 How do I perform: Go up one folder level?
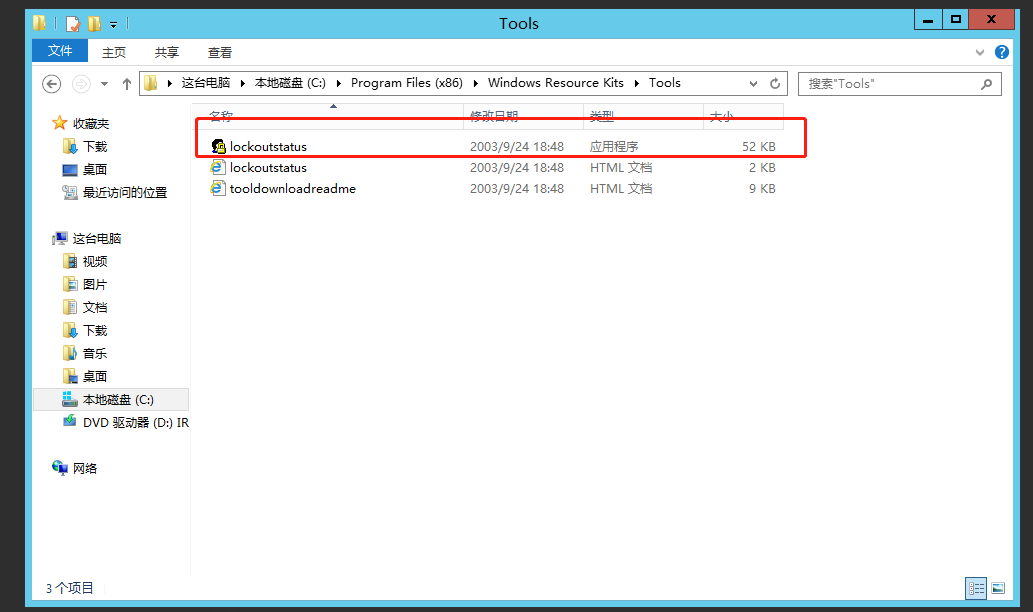point(126,84)
